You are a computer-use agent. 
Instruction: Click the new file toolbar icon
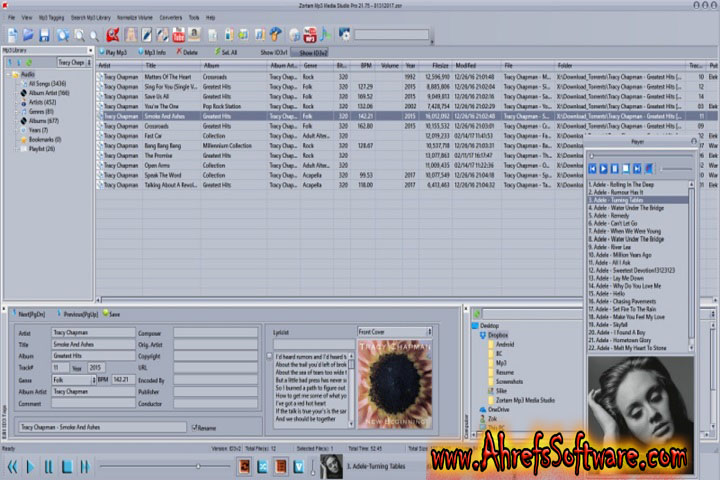[12, 35]
